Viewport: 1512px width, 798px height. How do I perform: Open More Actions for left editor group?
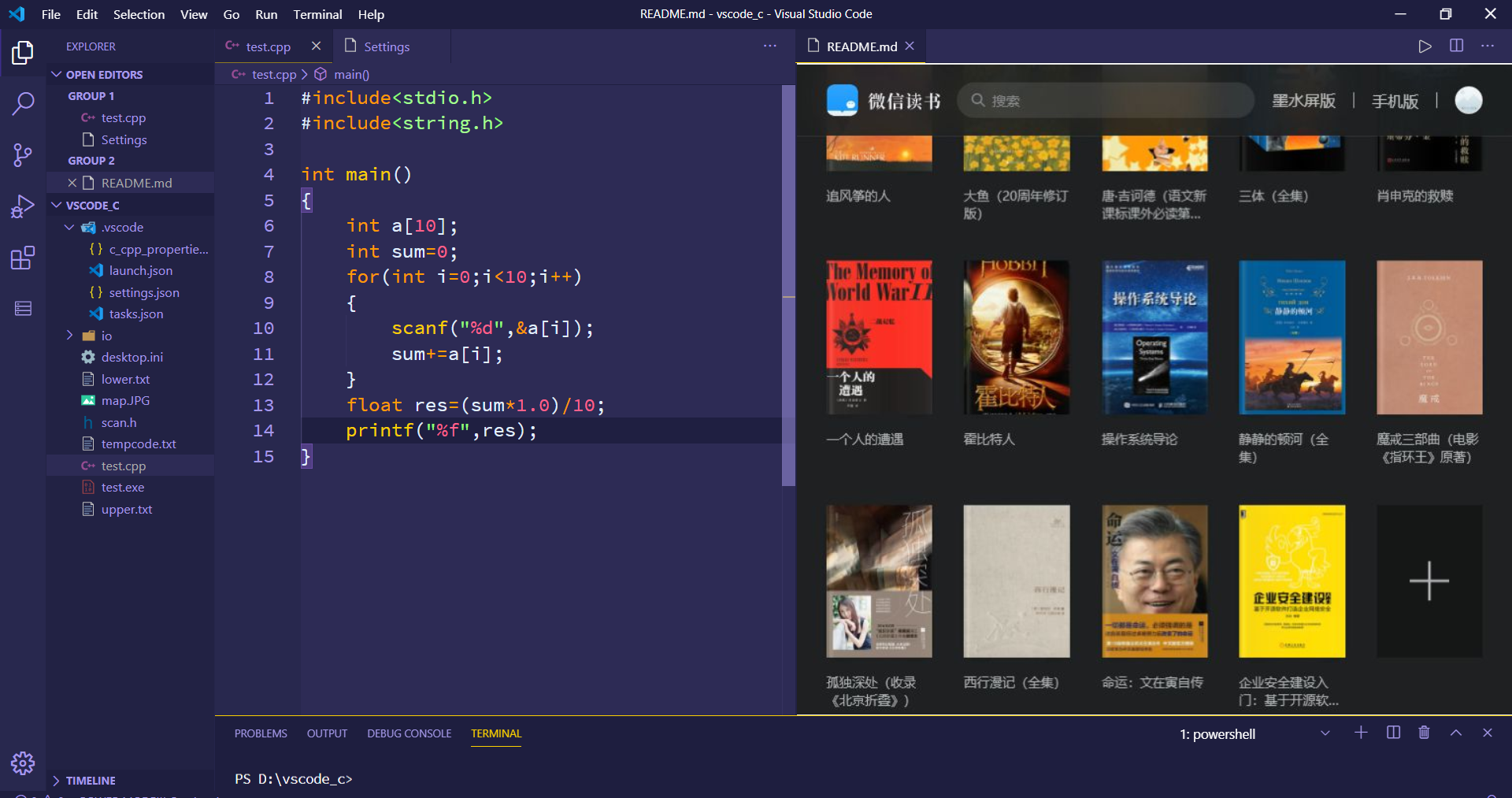click(x=769, y=46)
